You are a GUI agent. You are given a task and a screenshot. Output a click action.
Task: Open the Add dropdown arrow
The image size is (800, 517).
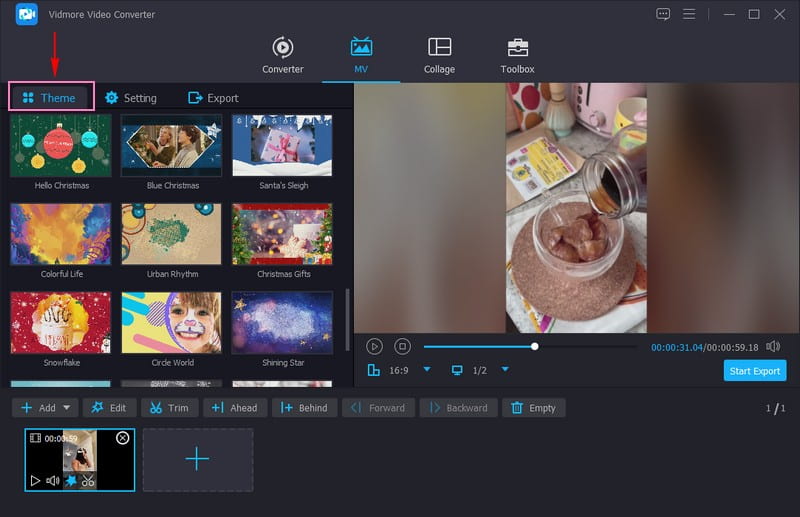click(67, 408)
